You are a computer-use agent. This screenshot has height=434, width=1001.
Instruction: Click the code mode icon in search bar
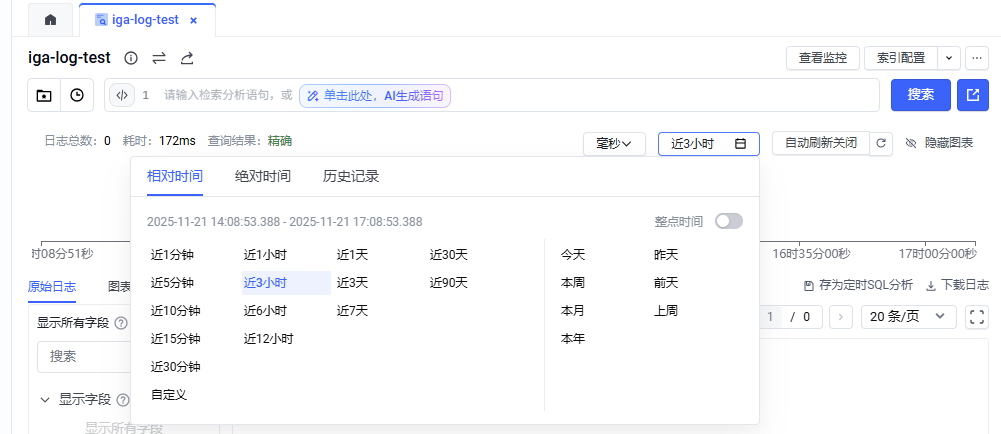(121, 95)
